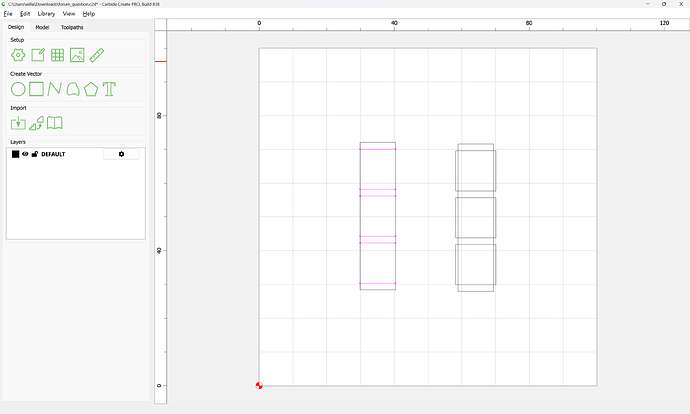Open the Library menu
This screenshot has height=414, width=690.
point(46,14)
